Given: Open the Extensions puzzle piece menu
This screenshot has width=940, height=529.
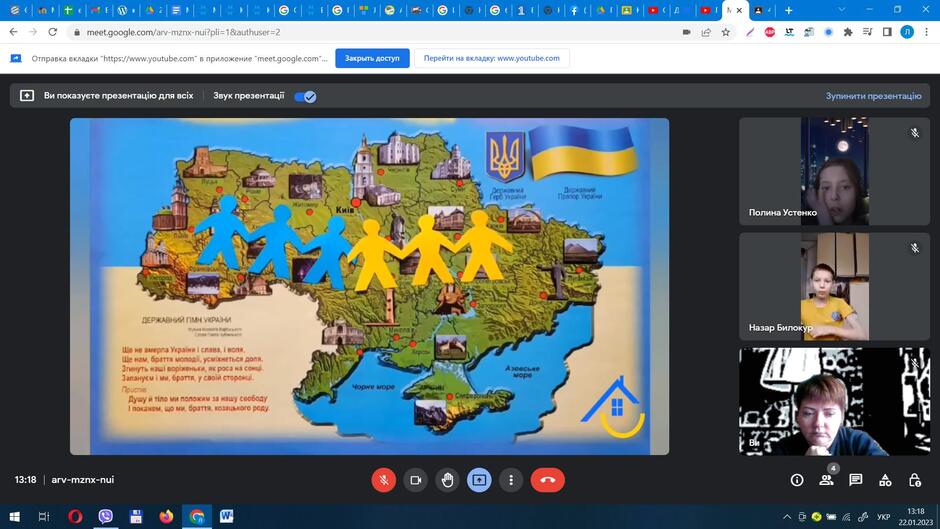Looking at the screenshot, I should (848, 32).
